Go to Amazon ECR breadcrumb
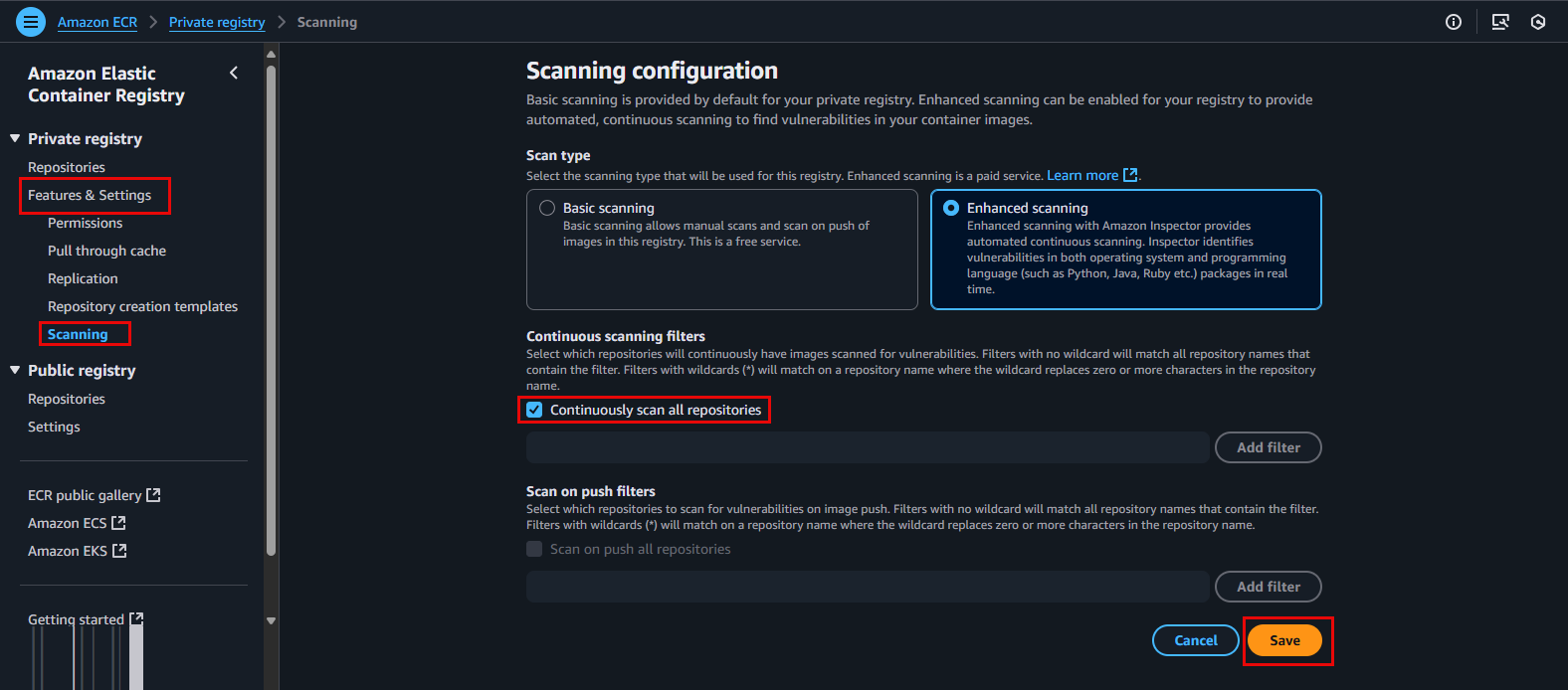 (x=98, y=22)
